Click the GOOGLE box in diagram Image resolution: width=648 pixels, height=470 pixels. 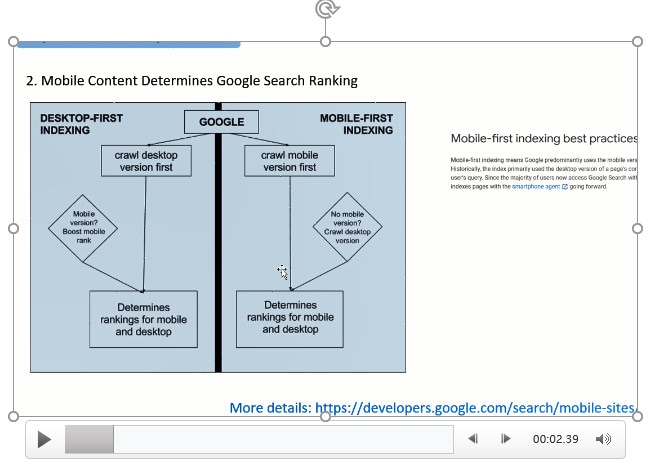[x=222, y=122]
